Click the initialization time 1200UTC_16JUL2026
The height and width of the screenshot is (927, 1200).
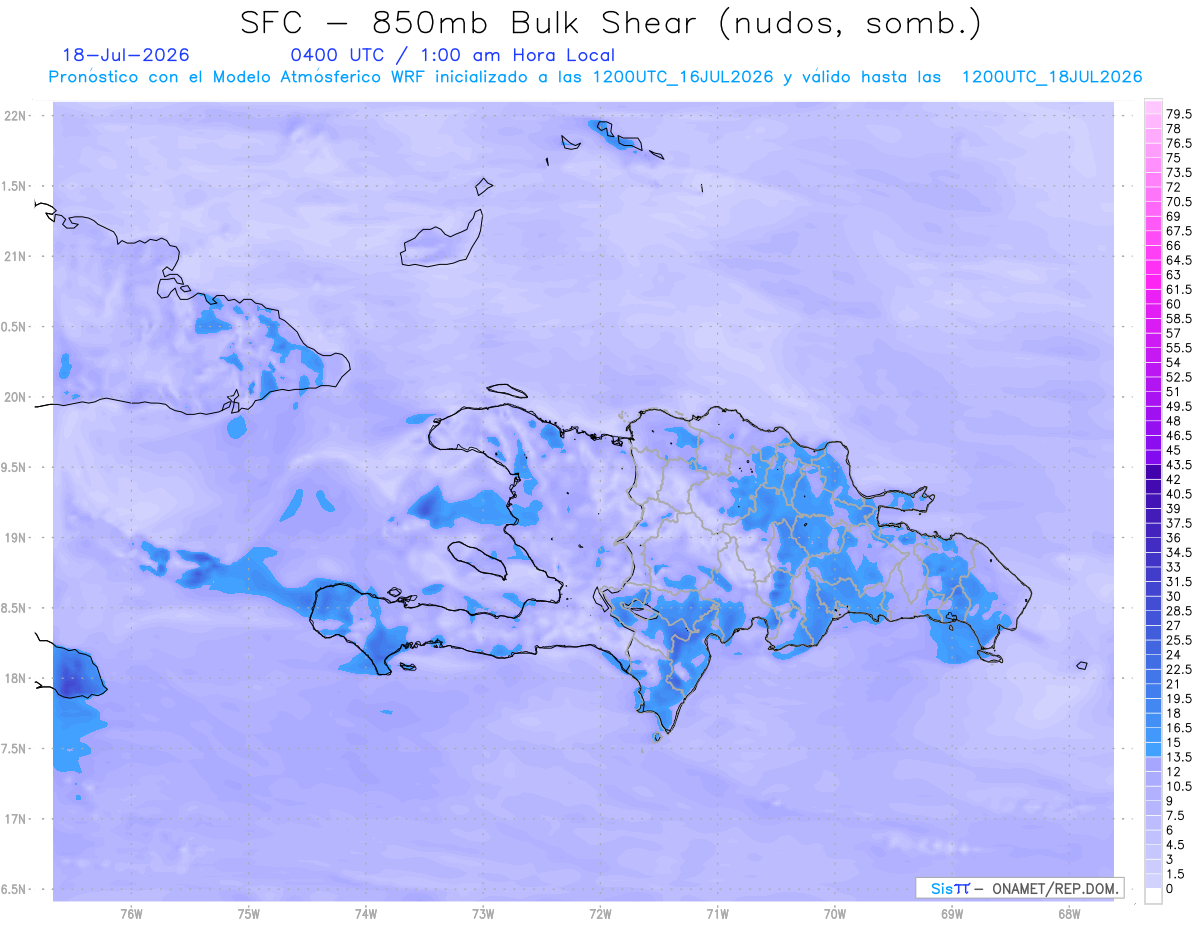coord(683,77)
